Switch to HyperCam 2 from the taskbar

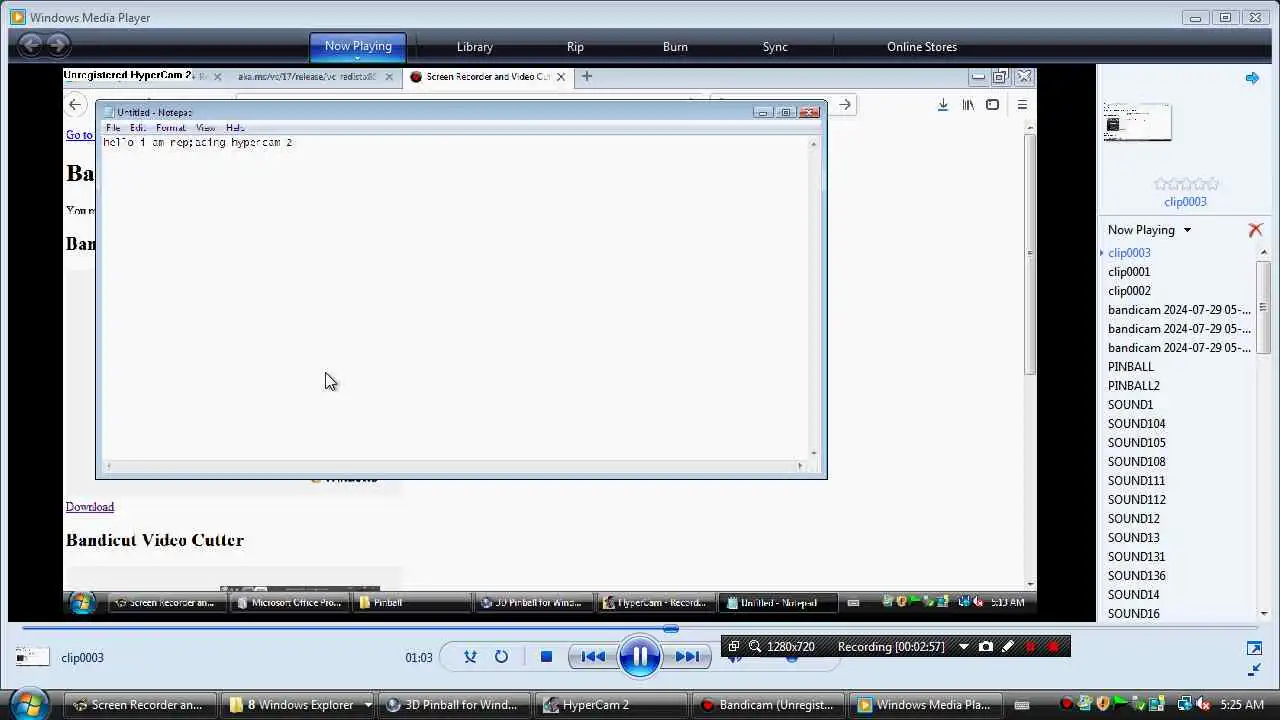pyautogui.click(x=609, y=705)
